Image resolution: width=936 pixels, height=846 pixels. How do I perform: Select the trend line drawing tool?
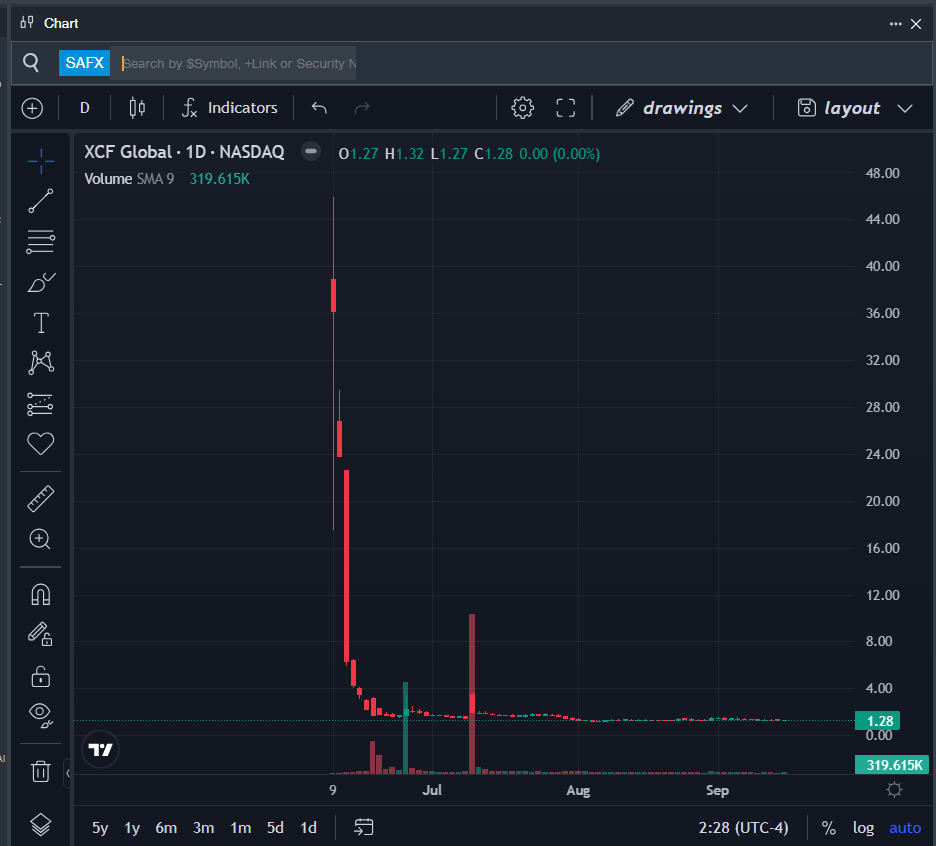[40, 201]
